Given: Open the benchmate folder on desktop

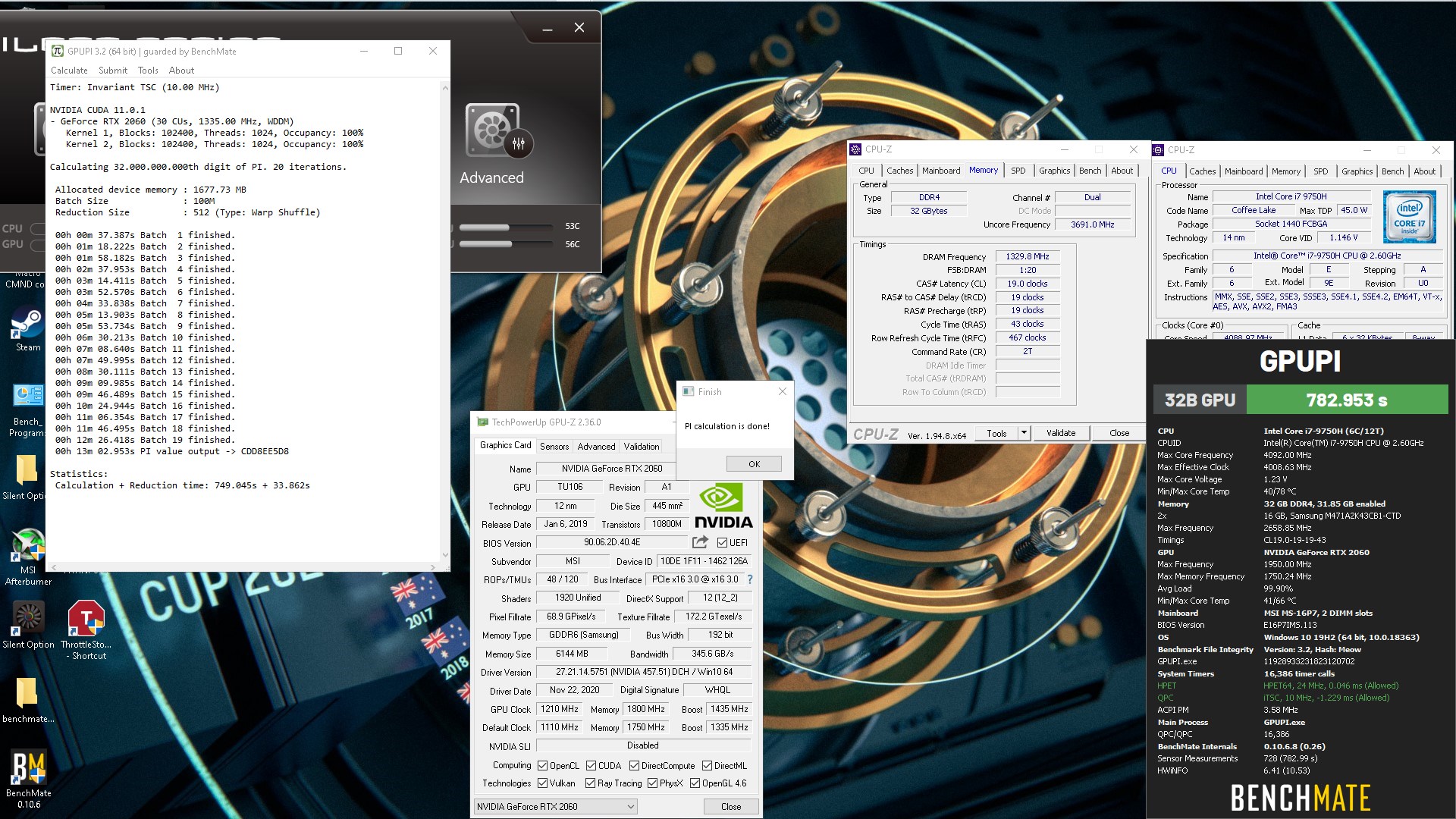Looking at the screenshot, I should click(28, 699).
